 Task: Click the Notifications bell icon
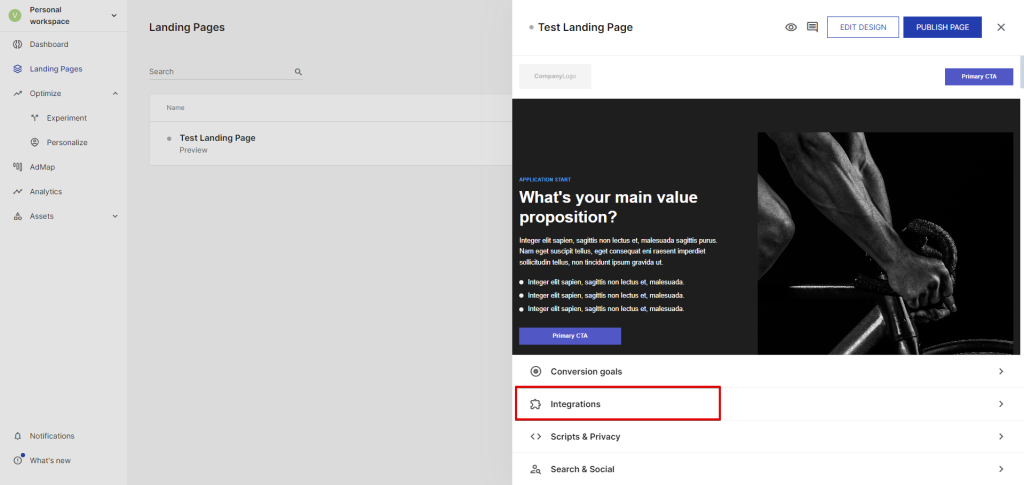(18, 436)
